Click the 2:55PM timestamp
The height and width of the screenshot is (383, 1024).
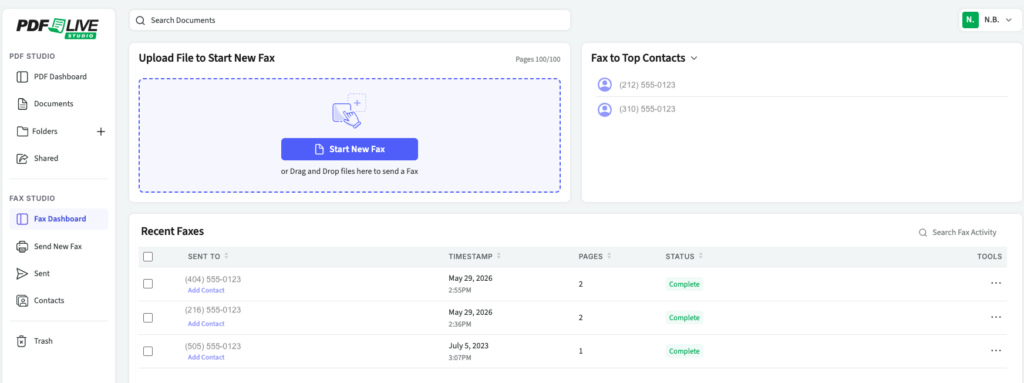click(x=459, y=290)
